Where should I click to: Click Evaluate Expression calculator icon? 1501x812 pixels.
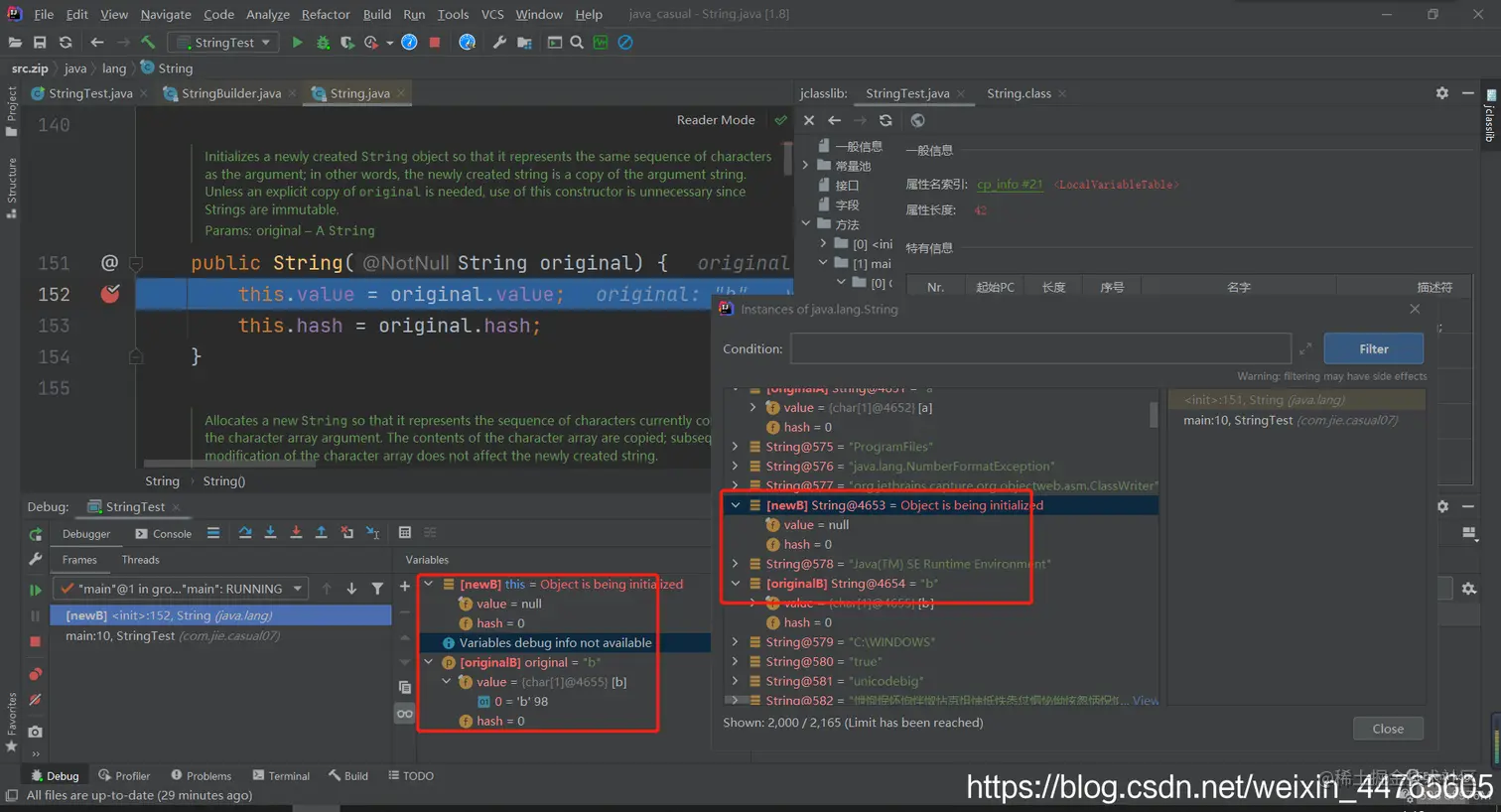[405, 533]
